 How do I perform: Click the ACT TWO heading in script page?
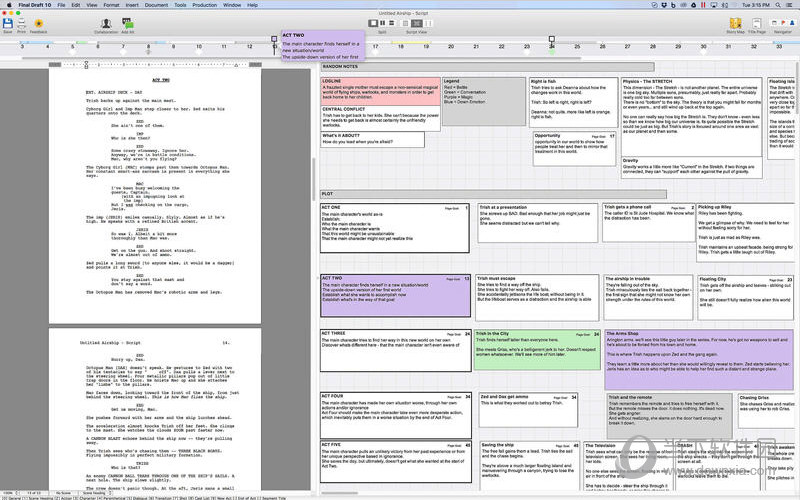coord(161,80)
